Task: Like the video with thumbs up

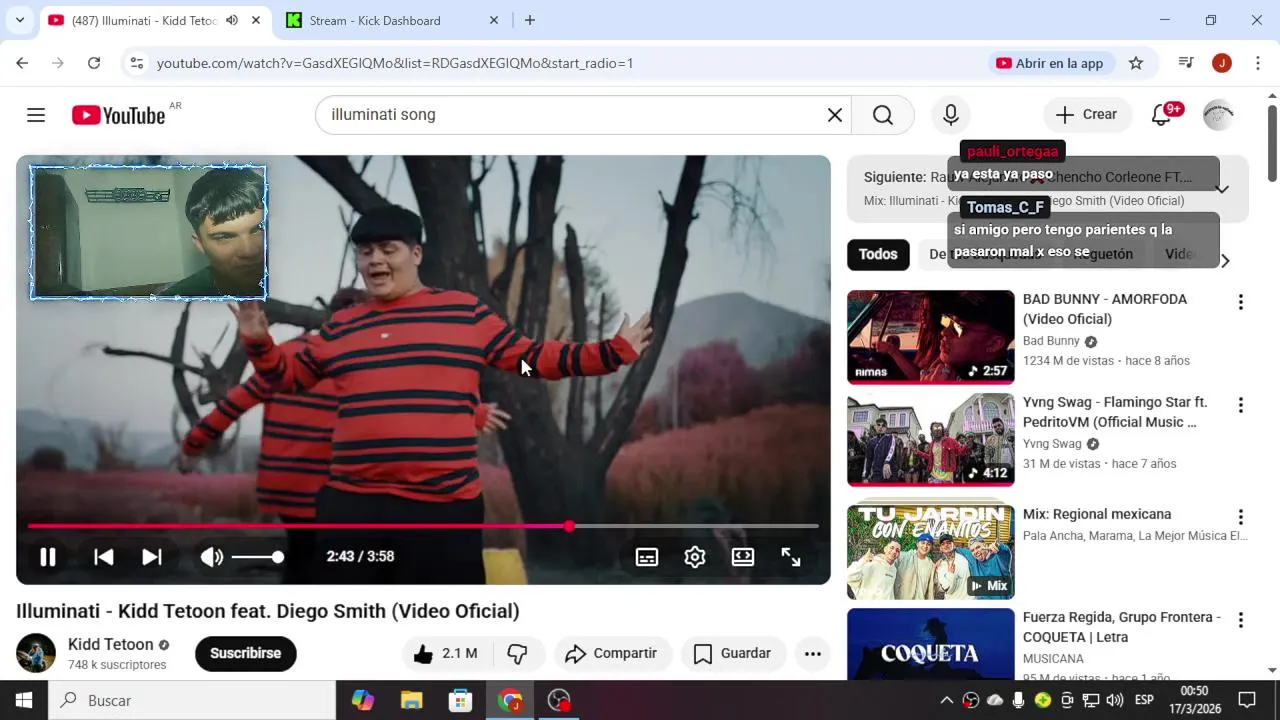Action: [446, 654]
